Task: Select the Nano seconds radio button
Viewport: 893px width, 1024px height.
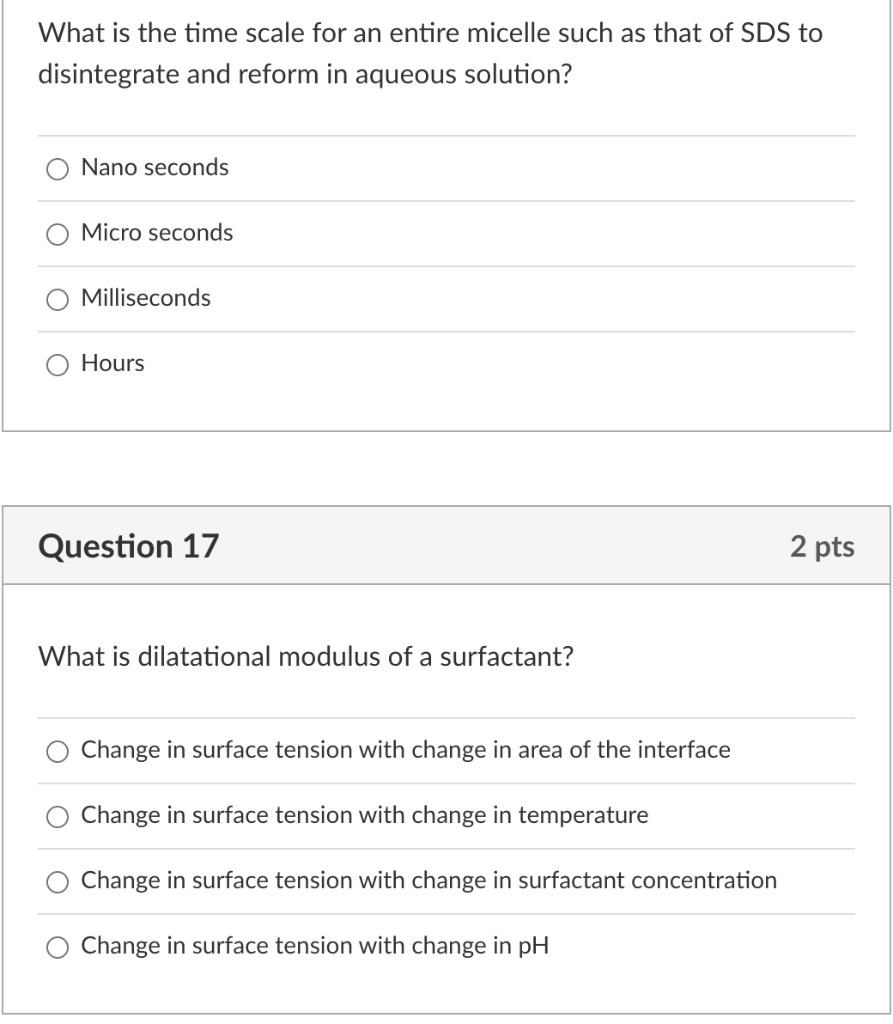Action: (x=59, y=169)
